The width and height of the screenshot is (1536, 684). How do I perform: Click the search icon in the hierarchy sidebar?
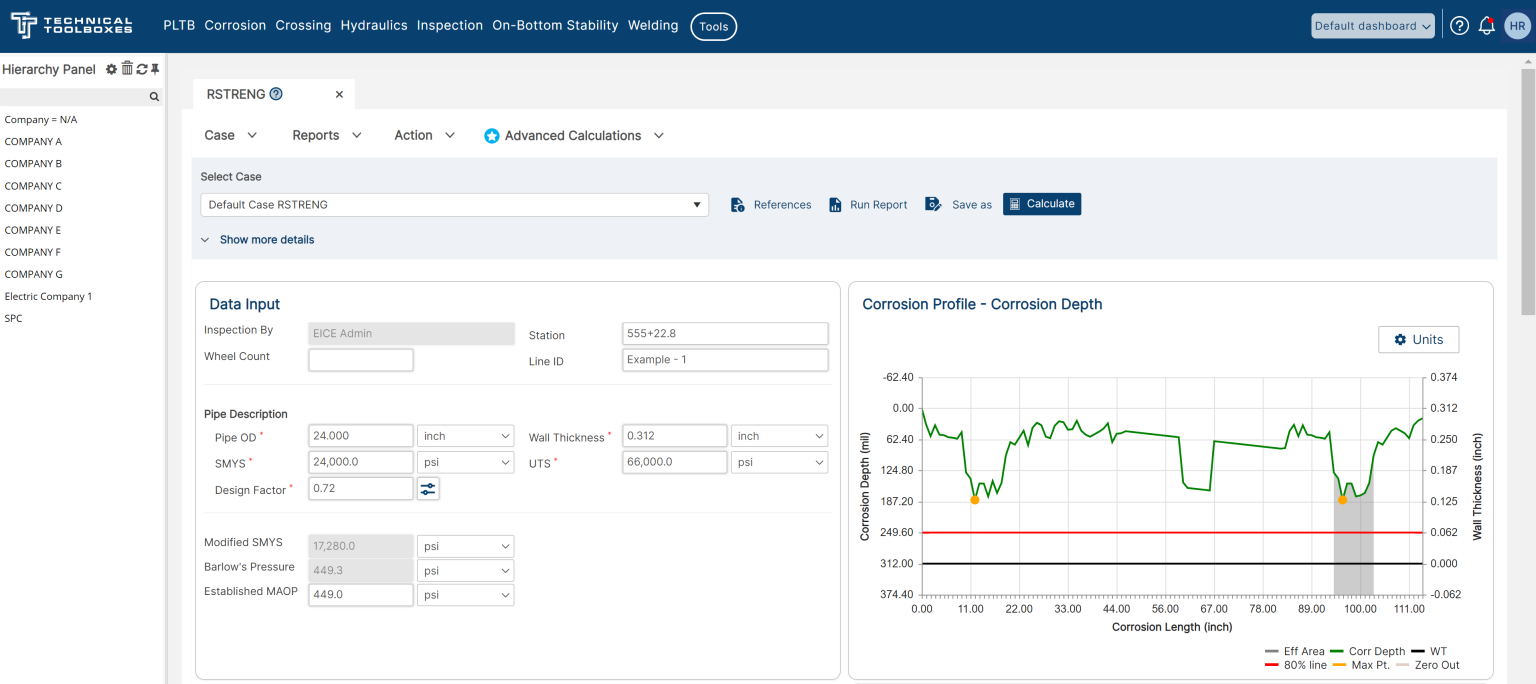pyautogui.click(x=154, y=96)
